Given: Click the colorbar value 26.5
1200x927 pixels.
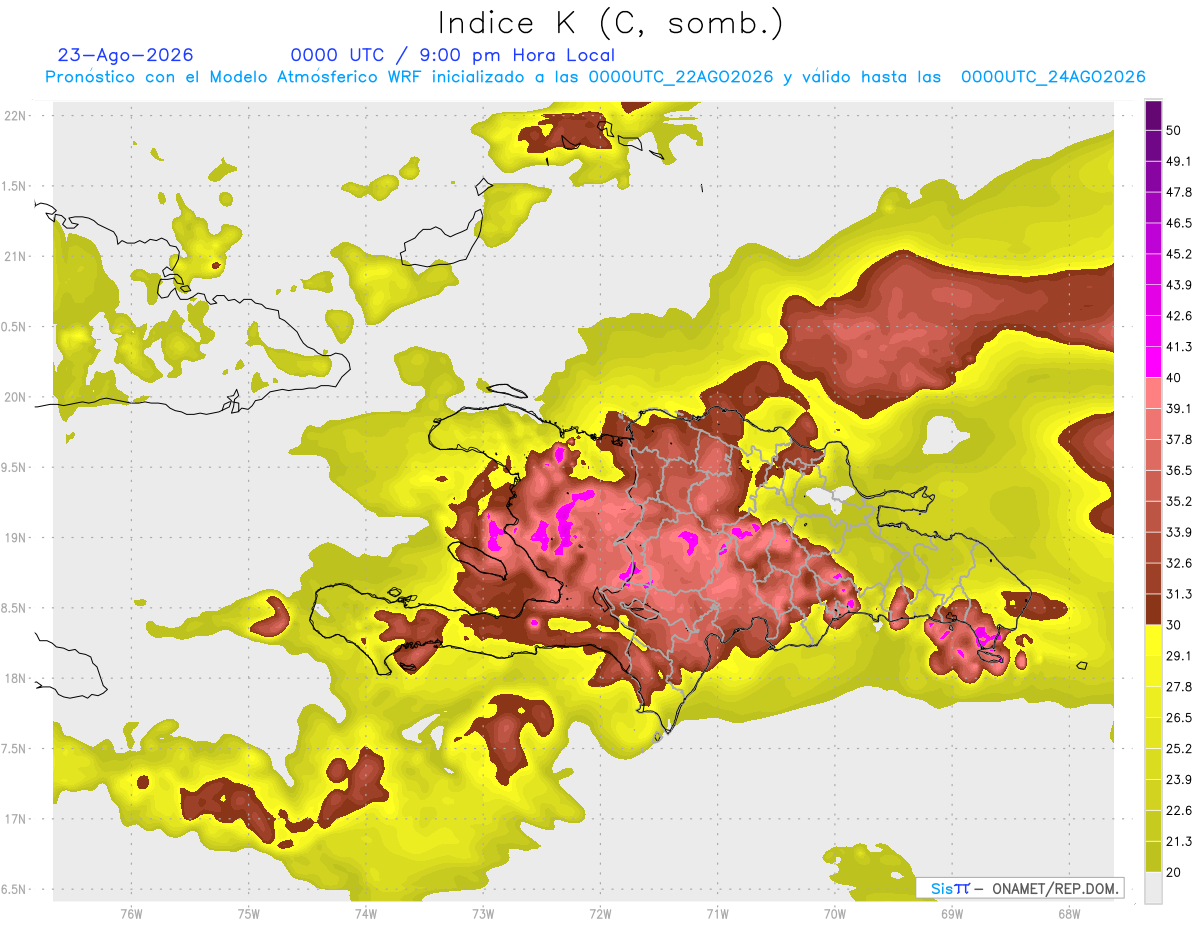Looking at the screenshot, I should pos(1178,718).
